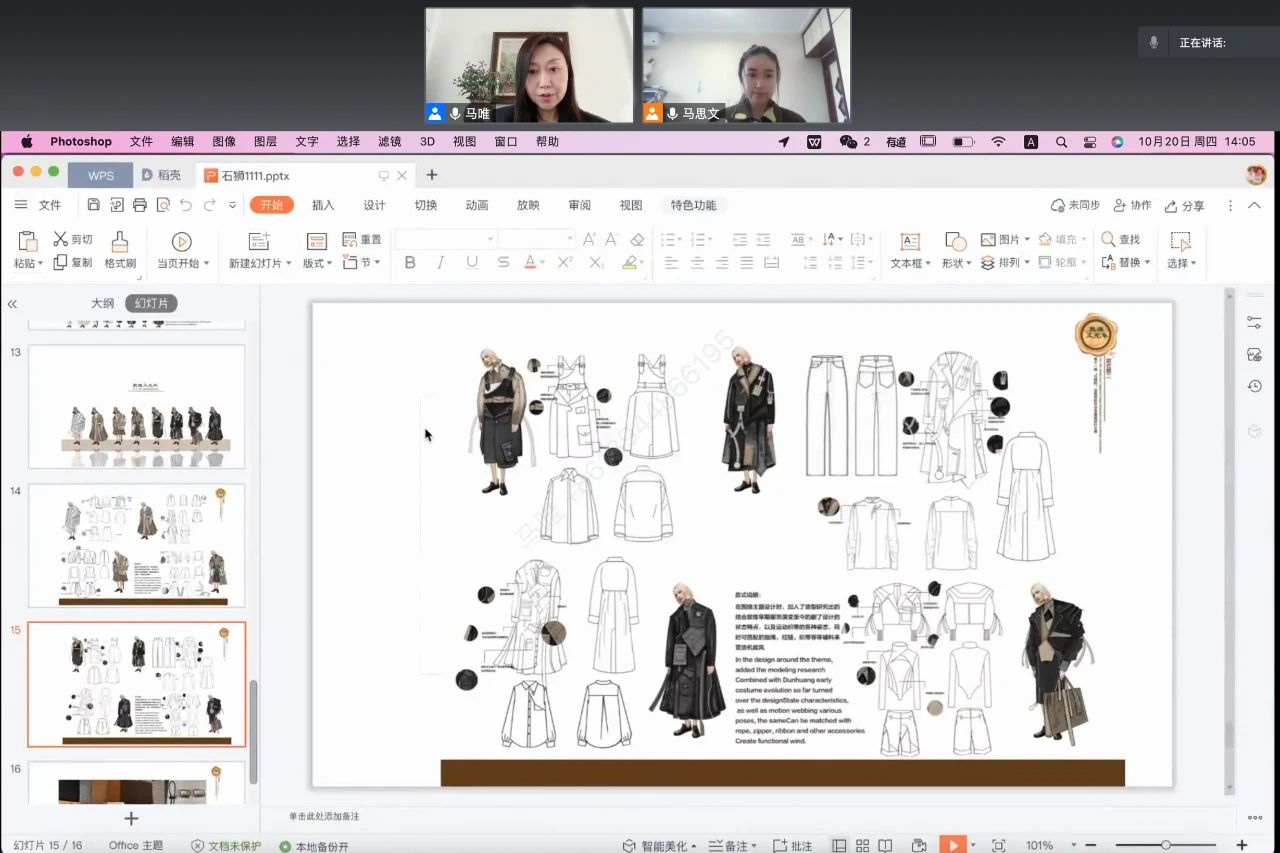
Task: Click the Redo arrow icon
Action: pyautogui.click(x=209, y=205)
